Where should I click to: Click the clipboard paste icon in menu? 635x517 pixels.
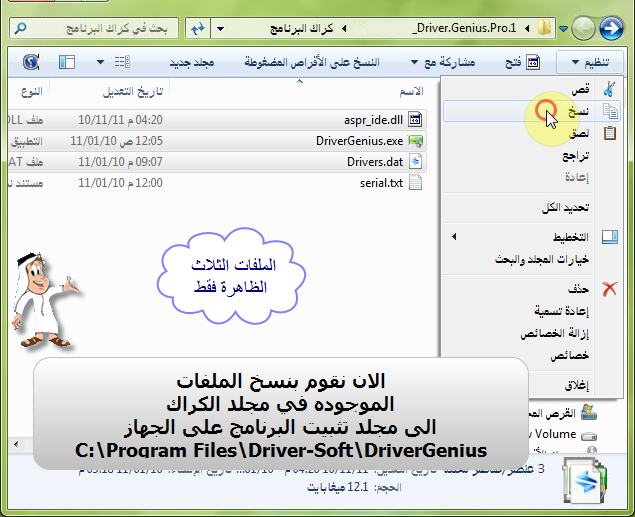(610, 133)
